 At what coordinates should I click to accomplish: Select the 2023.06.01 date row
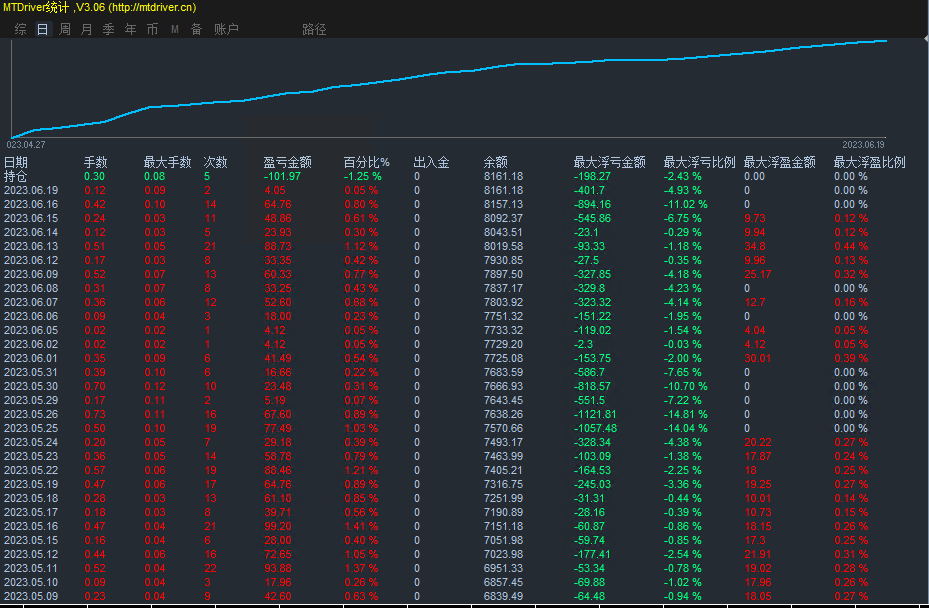pyautogui.click(x=31, y=359)
